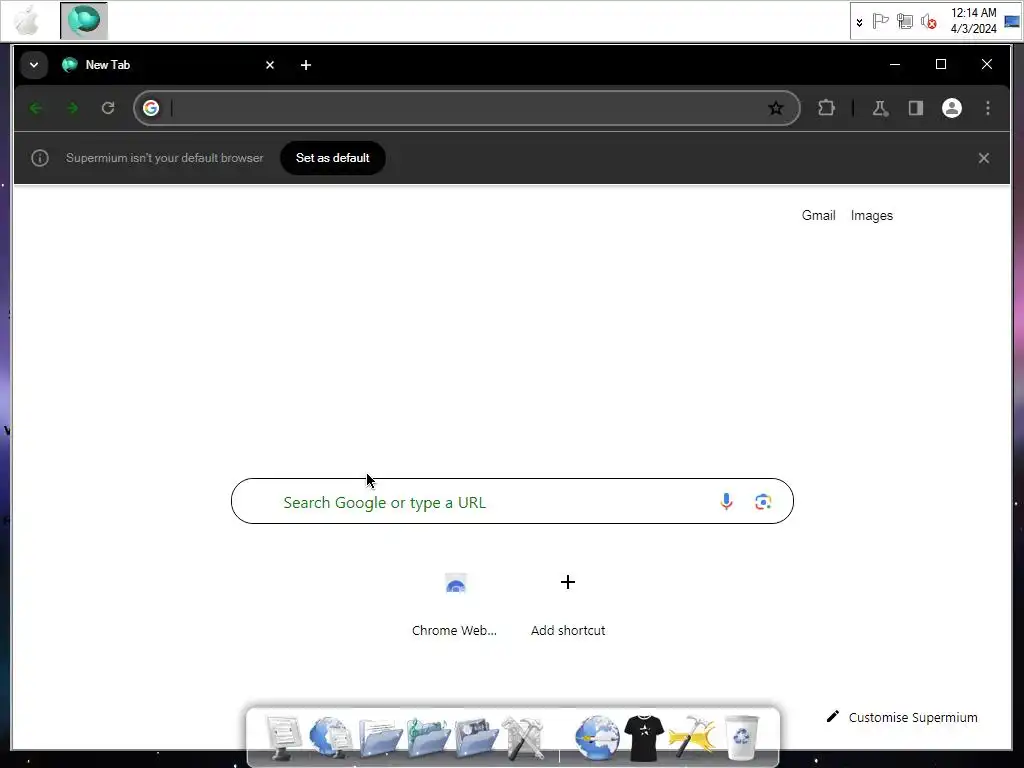The image size is (1024, 768).
Task: Open a new tab with plus button
Action: point(306,65)
